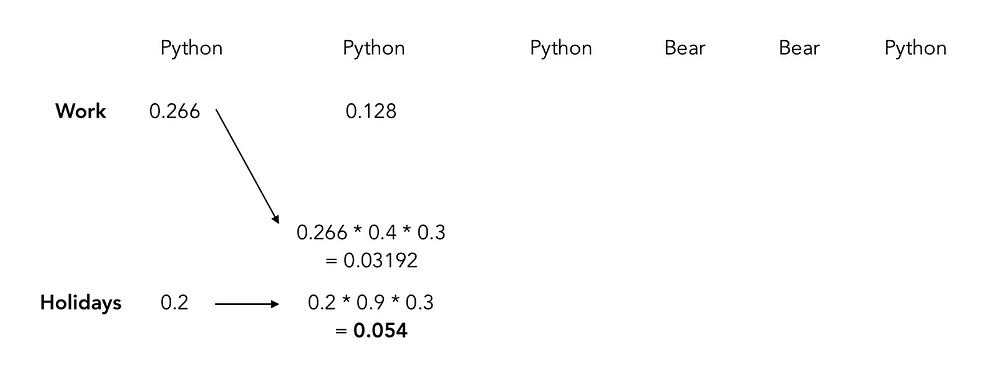Click the last Python column header
The height and width of the screenshot is (373, 1000).
click(915, 48)
